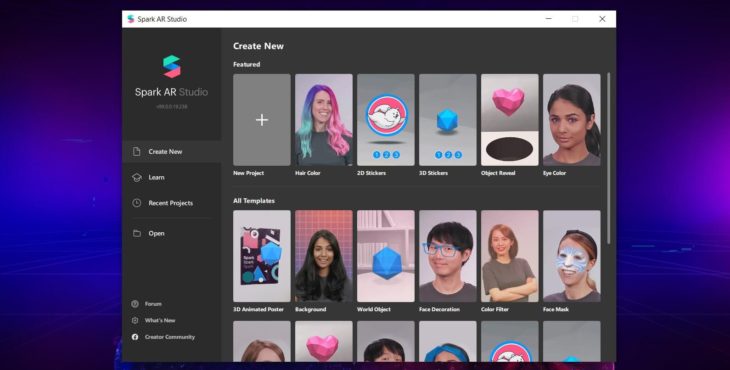730x370 pixels.
Task: Click the Creator Community Facebook icon
Action: (x=135, y=337)
